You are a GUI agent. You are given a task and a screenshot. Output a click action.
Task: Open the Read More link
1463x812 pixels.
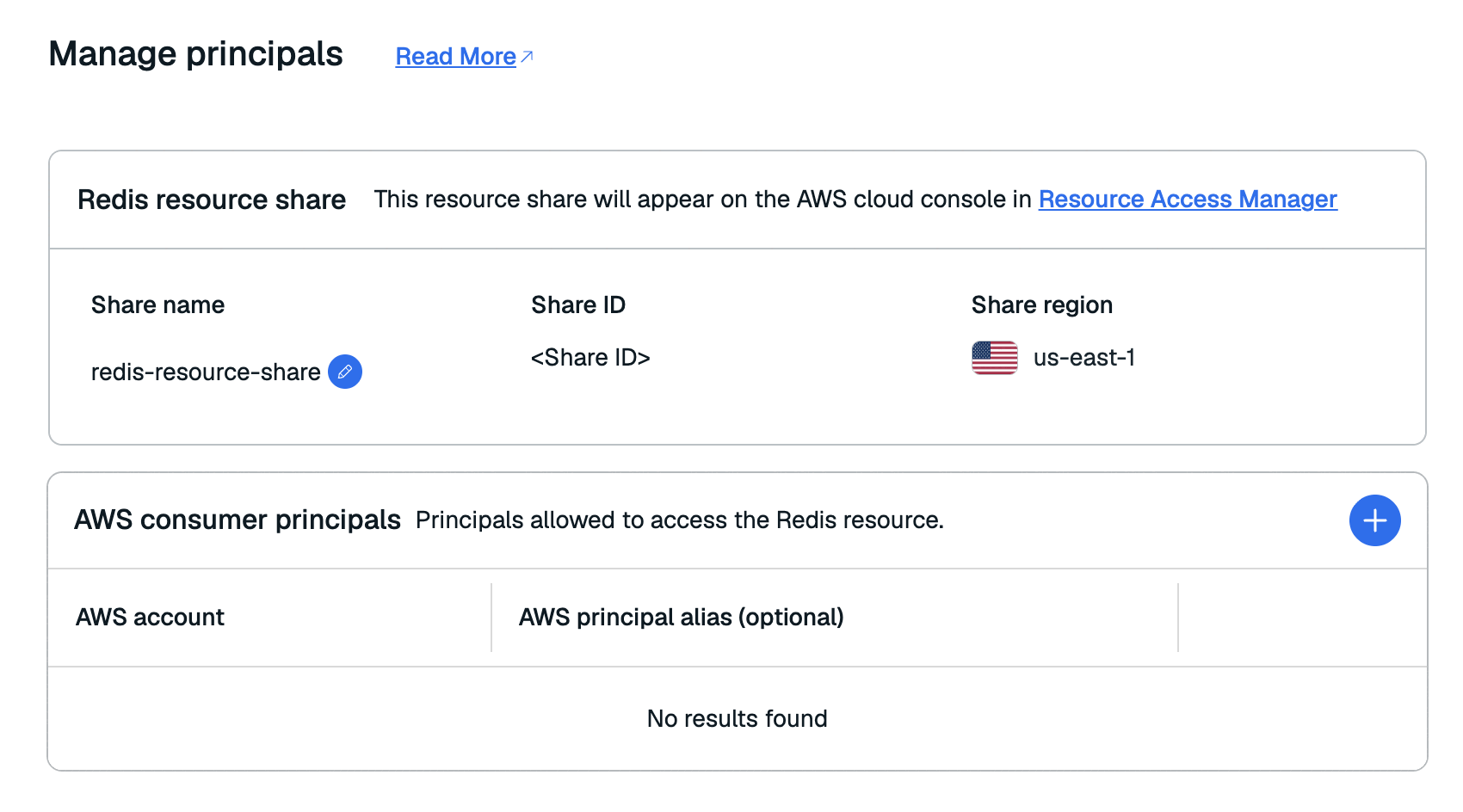pyautogui.click(x=455, y=57)
